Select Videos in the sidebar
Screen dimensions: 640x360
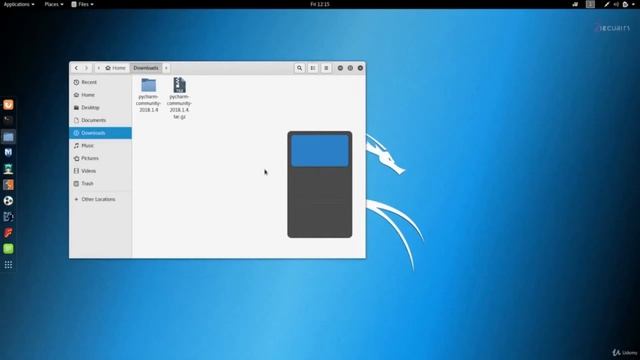point(100,171)
